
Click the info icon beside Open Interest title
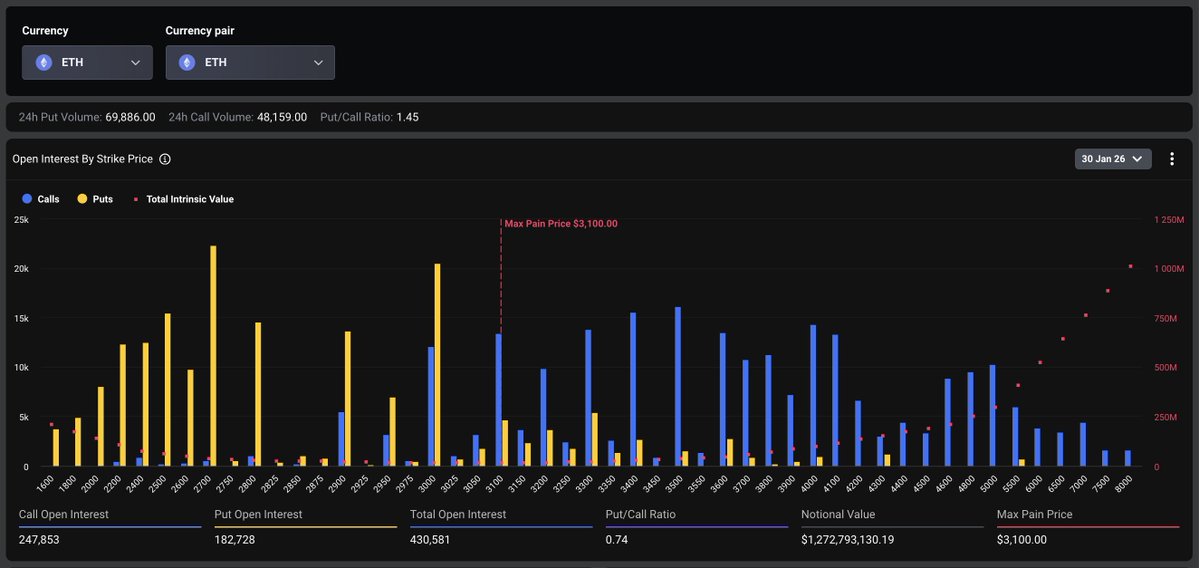(x=165, y=159)
